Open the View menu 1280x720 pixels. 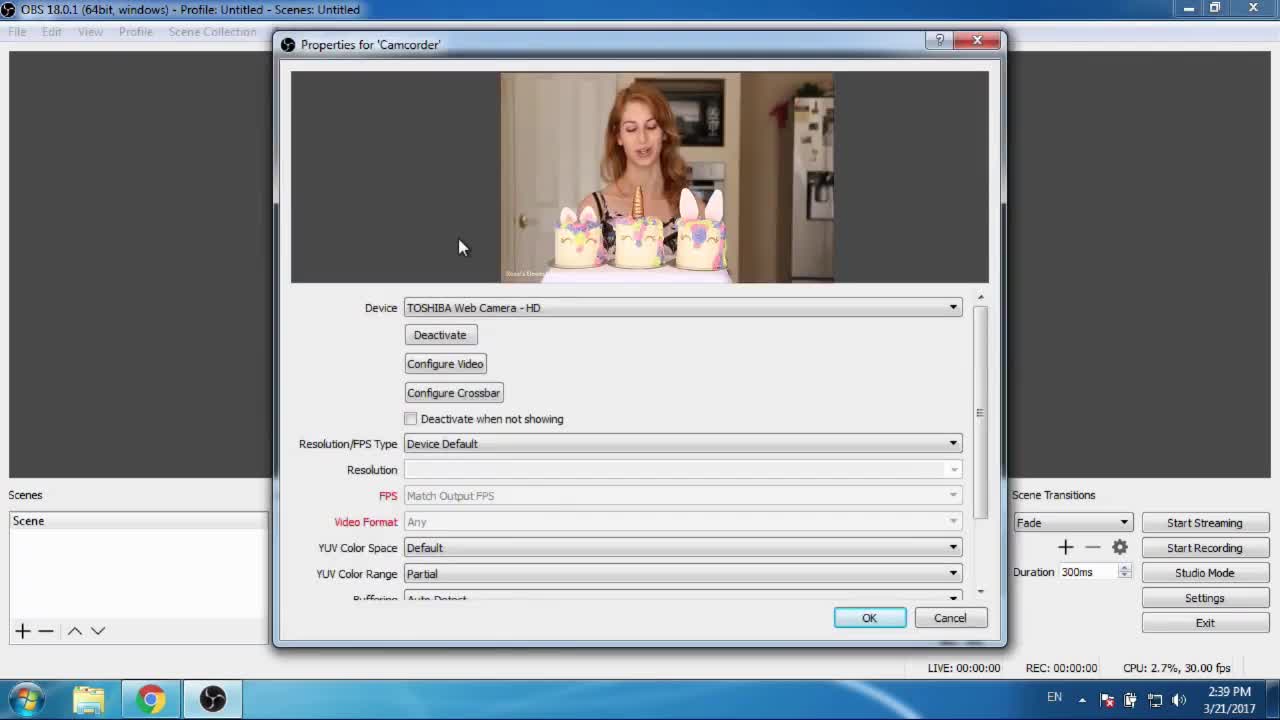[90, 32]
